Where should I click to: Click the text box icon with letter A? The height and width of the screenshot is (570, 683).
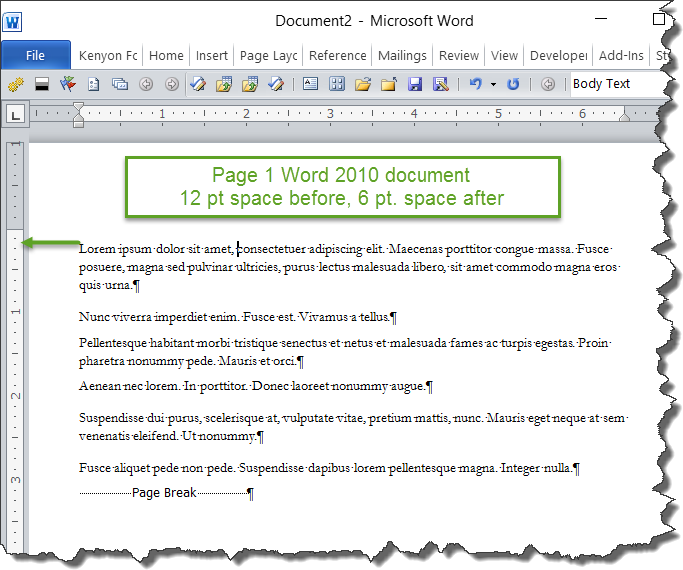pyautogui.click(x=310, y=84)
